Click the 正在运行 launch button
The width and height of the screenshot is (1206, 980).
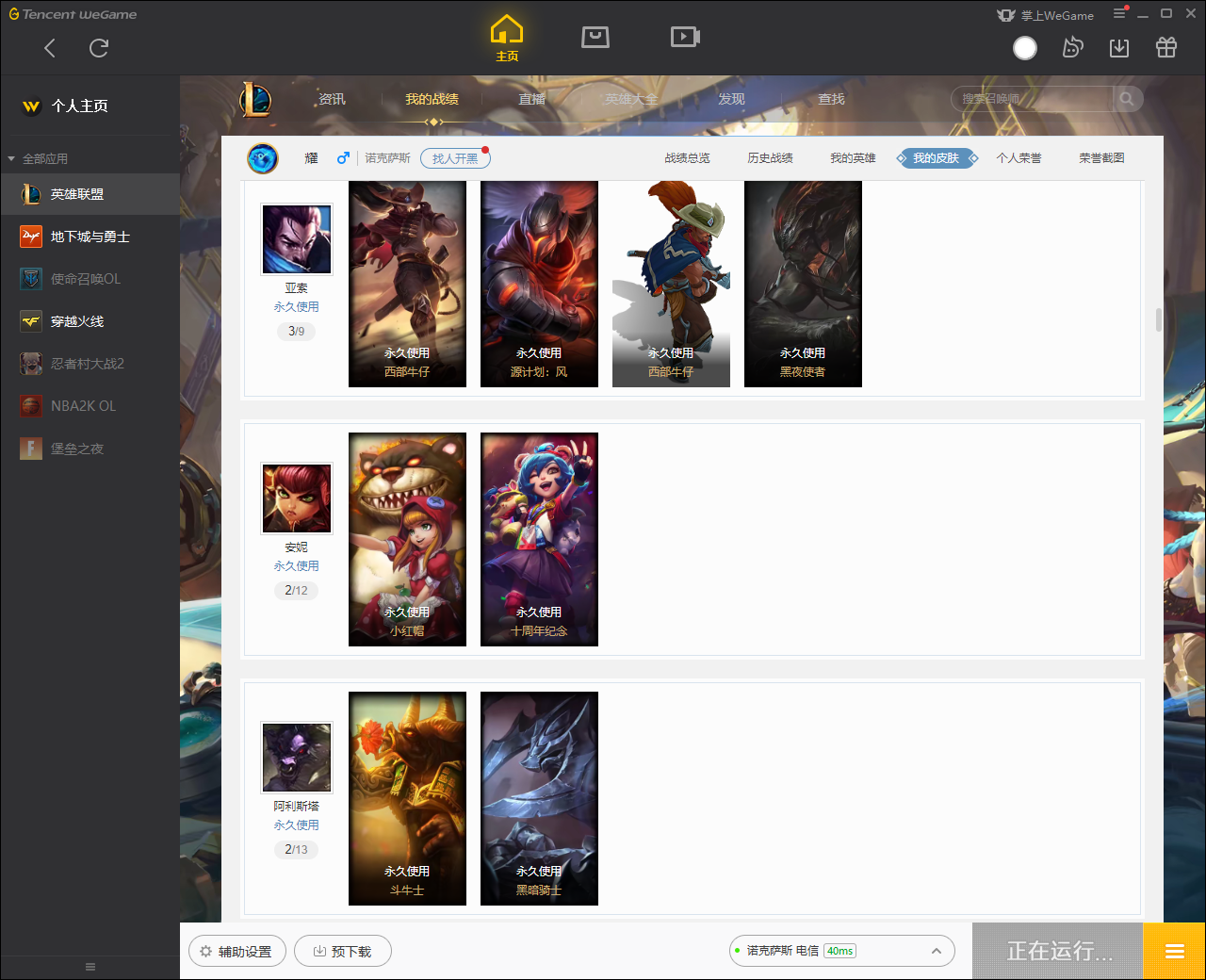click(x=1058, y=951)
